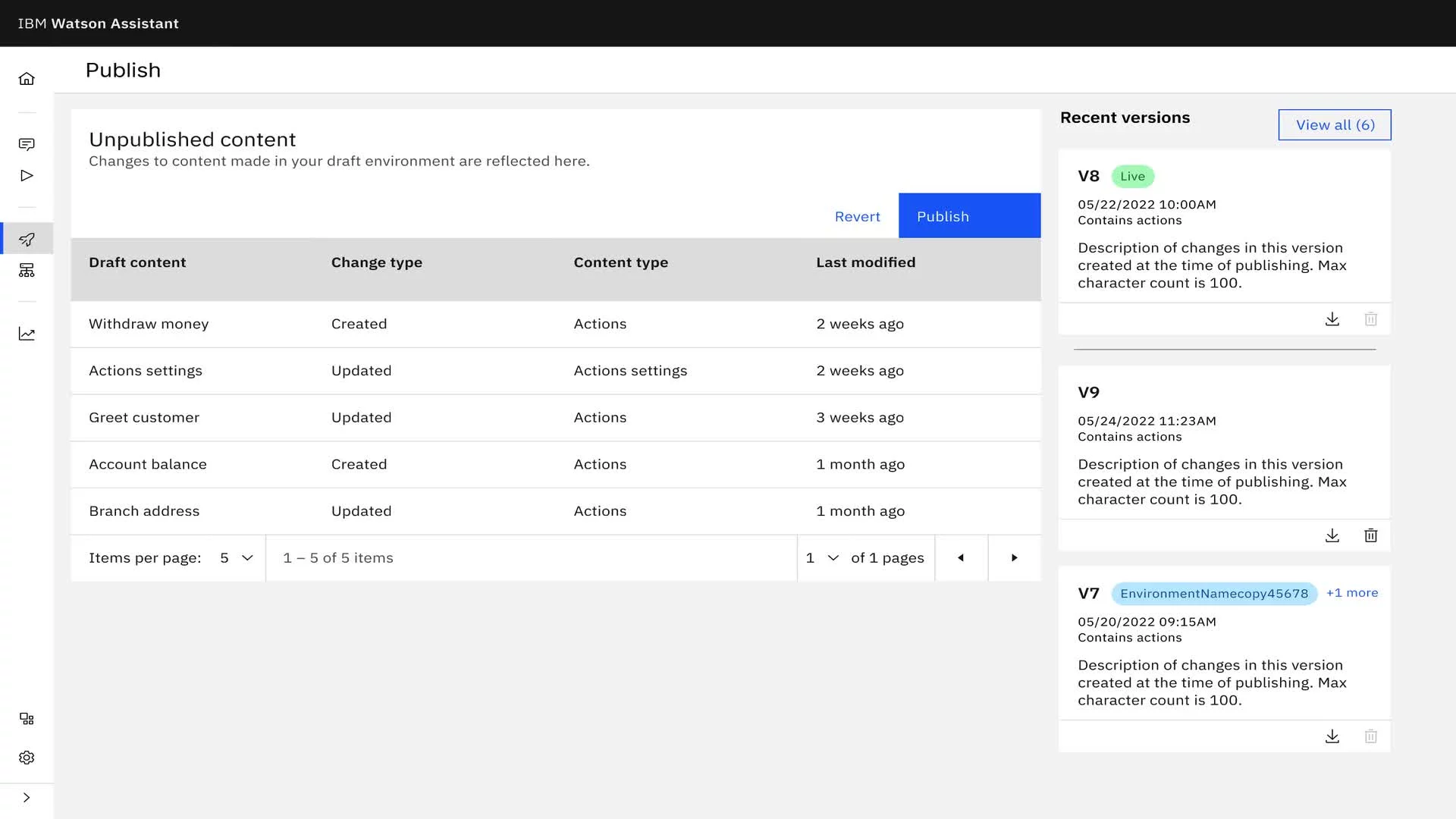Go to next page of table
Viewport: 1456px width, 819px height.
(1015, 558)
